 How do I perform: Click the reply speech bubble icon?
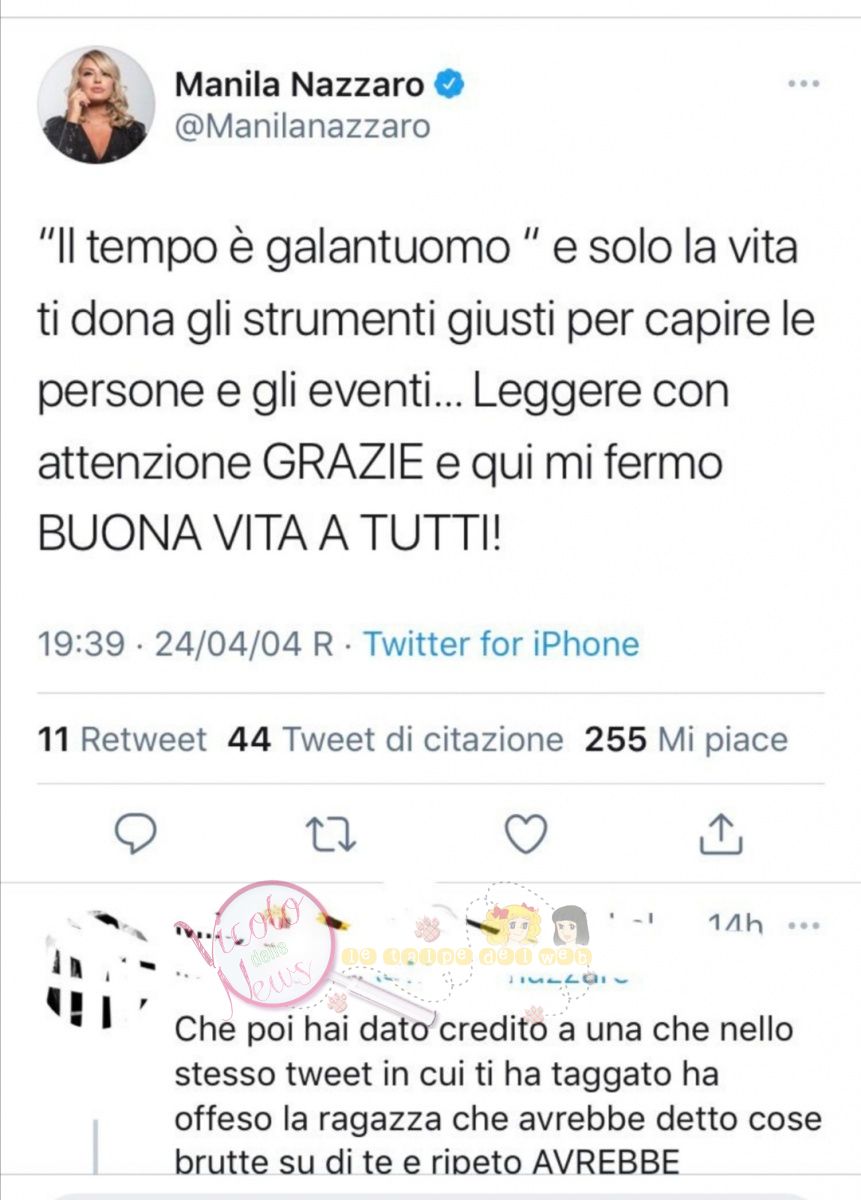click(x=137, y=833)
